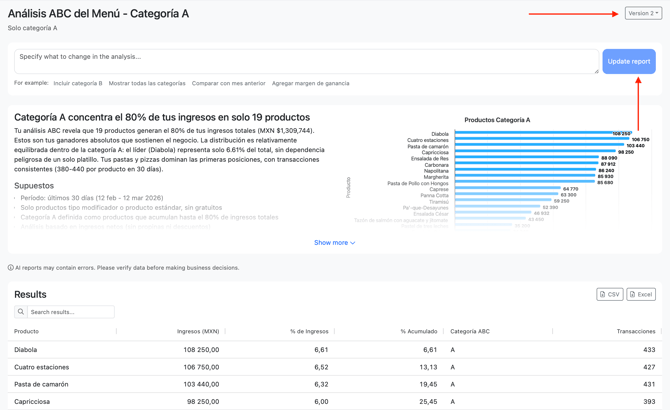
Task: Sort by Producto column header
Action: click(x=27, y=331)
